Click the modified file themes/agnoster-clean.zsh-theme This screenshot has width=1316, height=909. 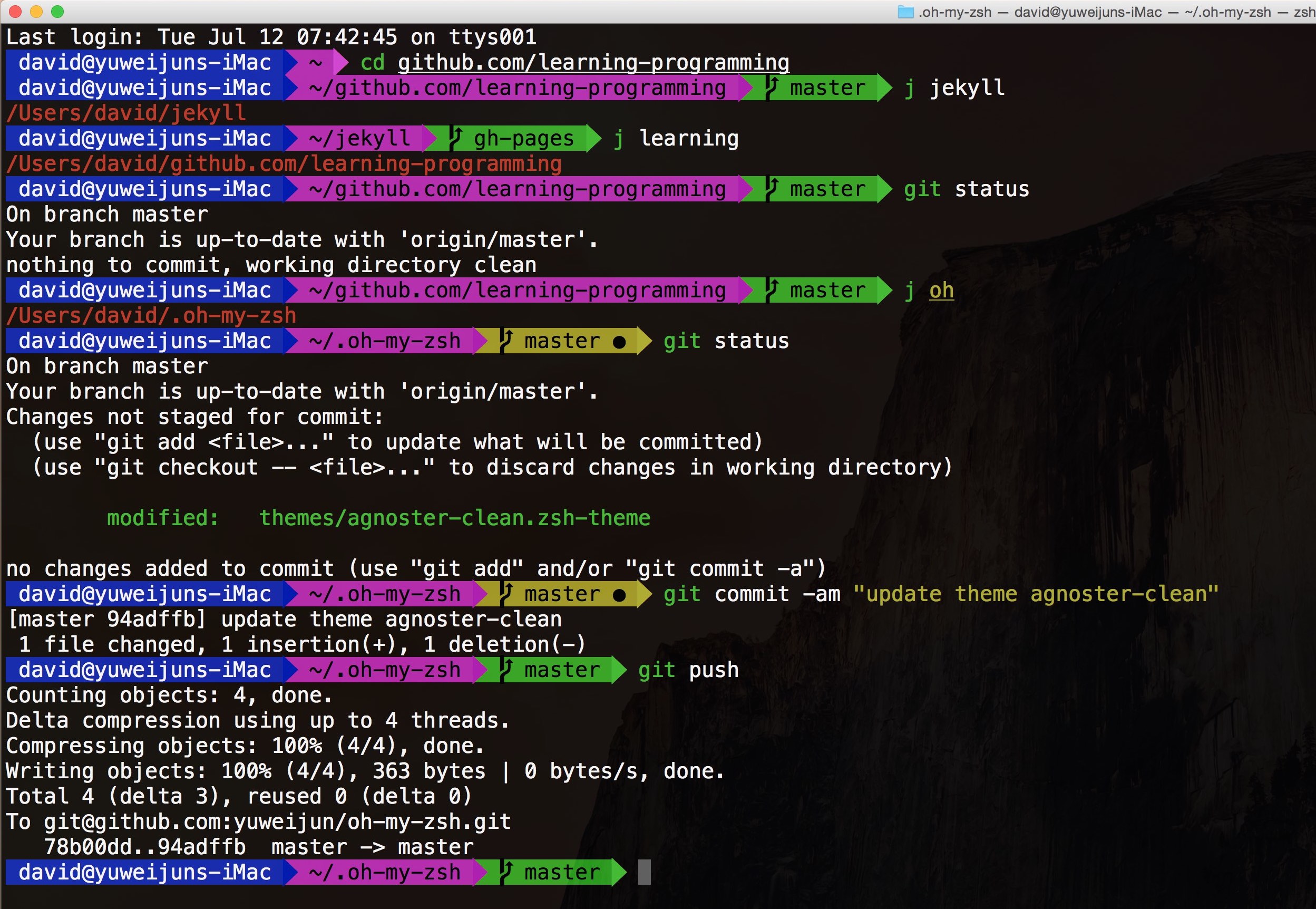pyautogui.click(x=454, y=518)
